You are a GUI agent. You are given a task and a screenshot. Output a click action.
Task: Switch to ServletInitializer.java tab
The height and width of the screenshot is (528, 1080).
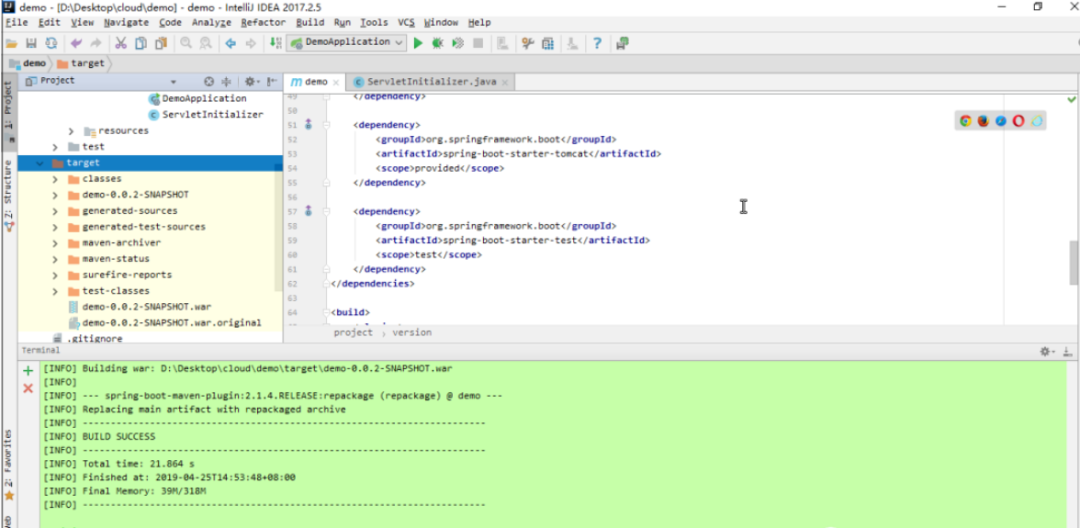(431, 82)
